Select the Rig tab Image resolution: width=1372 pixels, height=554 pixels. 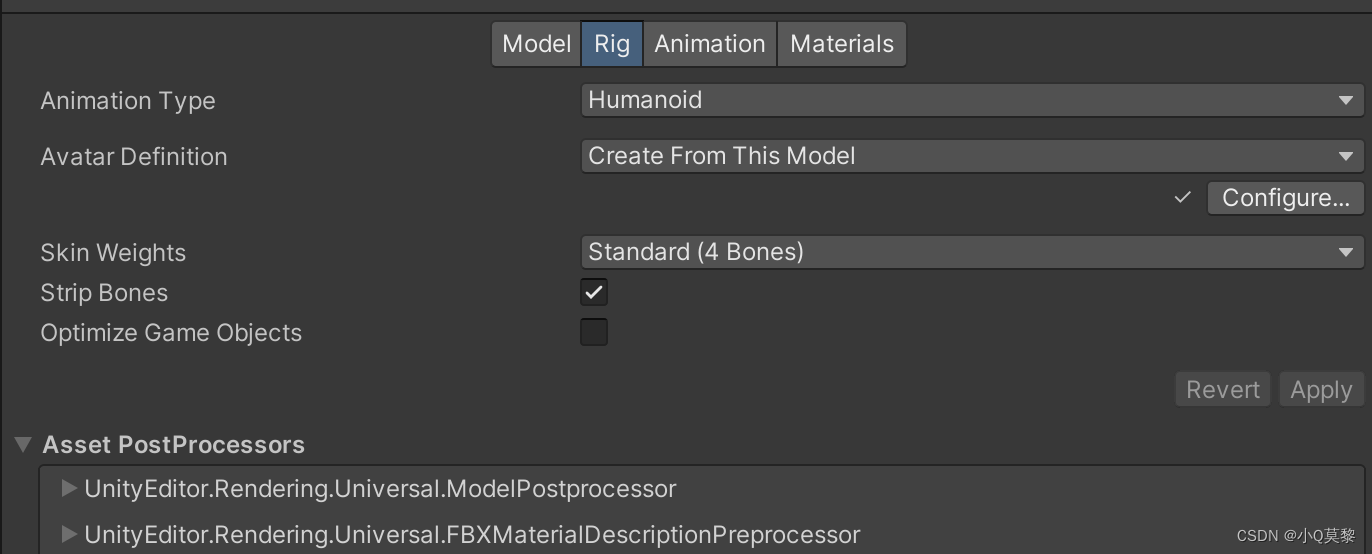coord(612,44)
